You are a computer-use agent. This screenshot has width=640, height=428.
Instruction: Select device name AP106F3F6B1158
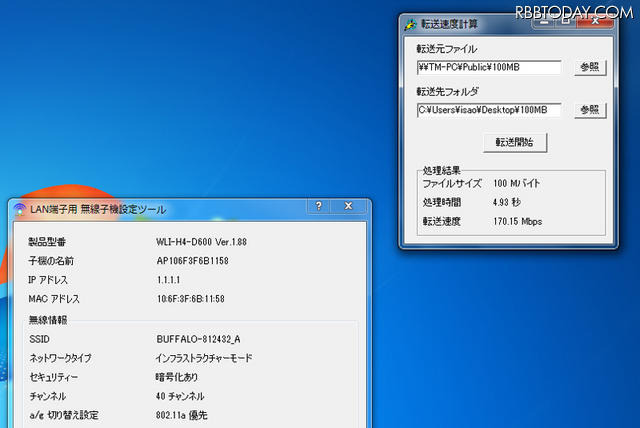[x=193, y=261]
